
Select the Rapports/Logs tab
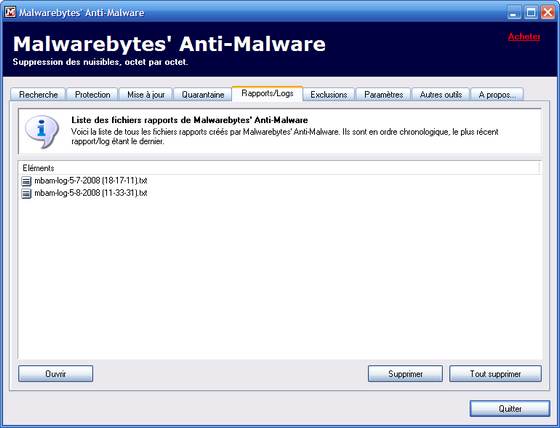pos(268,93)
